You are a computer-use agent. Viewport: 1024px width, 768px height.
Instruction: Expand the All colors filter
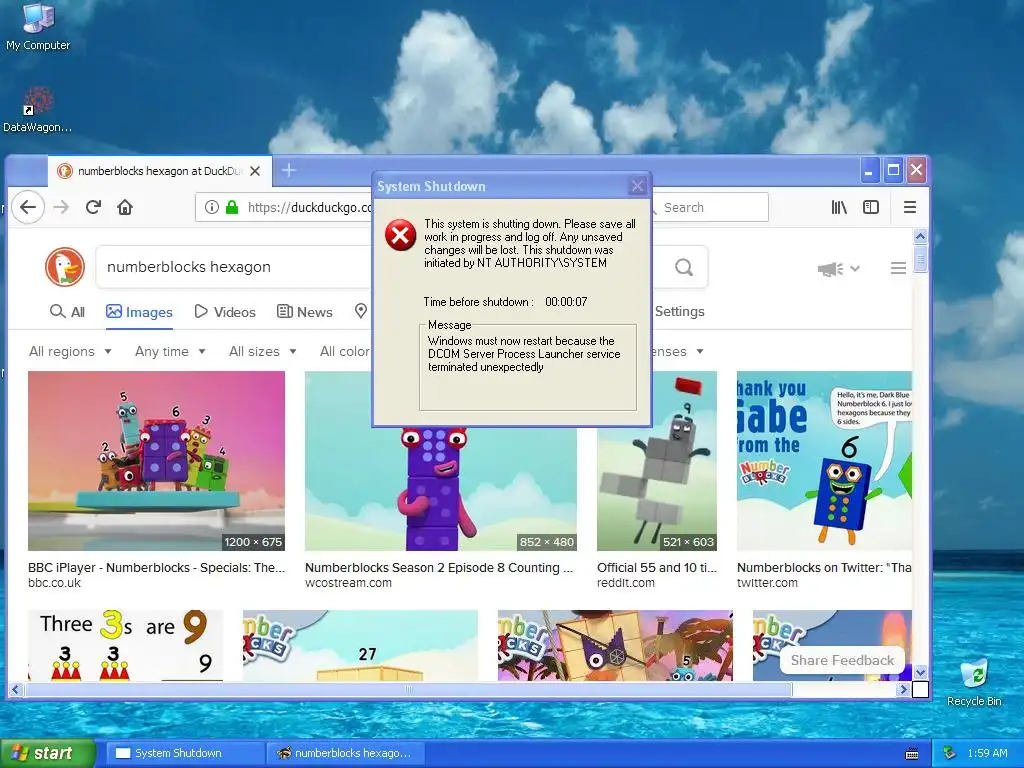(345, 351)
